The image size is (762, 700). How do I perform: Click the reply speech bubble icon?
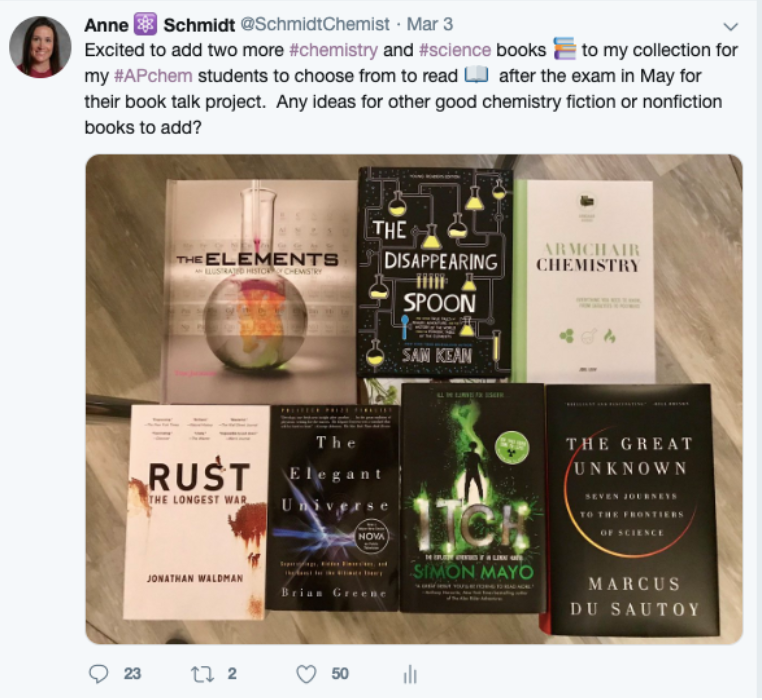tap(99, 674)
